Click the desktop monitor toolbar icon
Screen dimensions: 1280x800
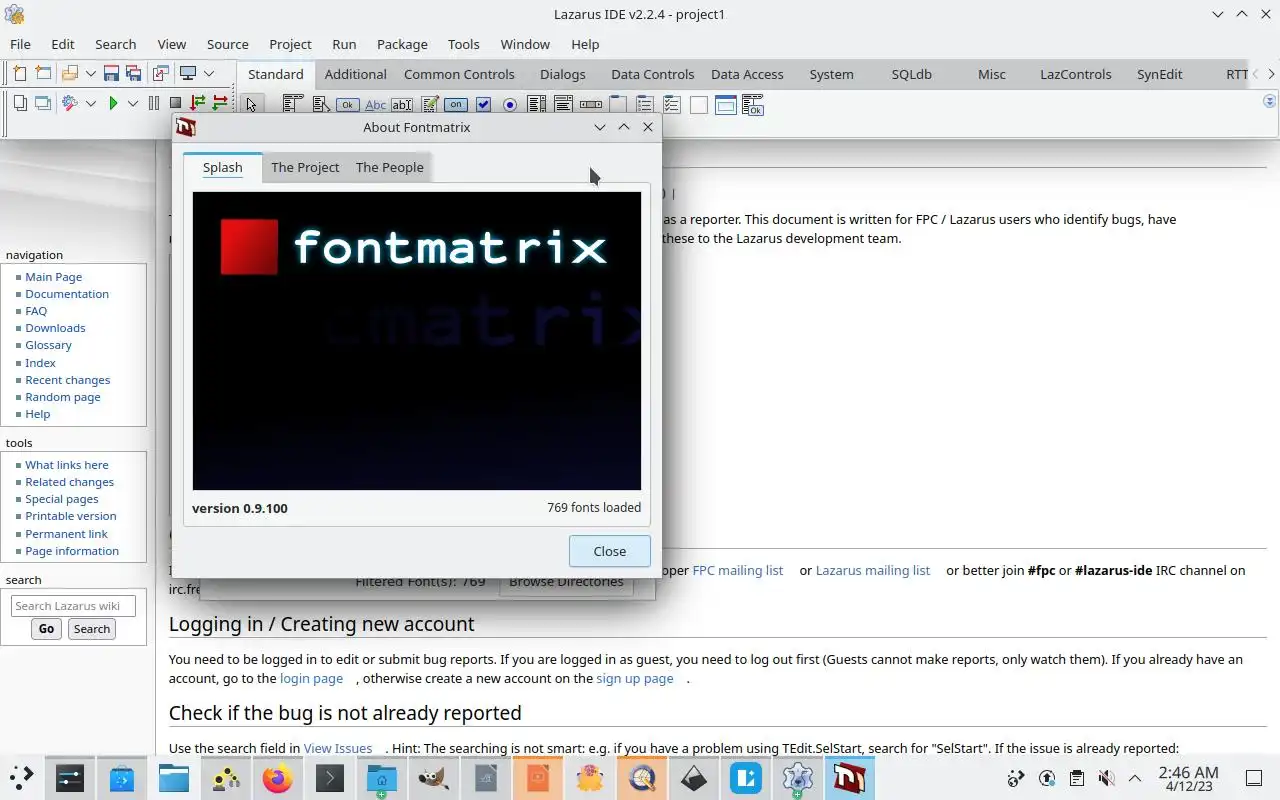(187, 73)
